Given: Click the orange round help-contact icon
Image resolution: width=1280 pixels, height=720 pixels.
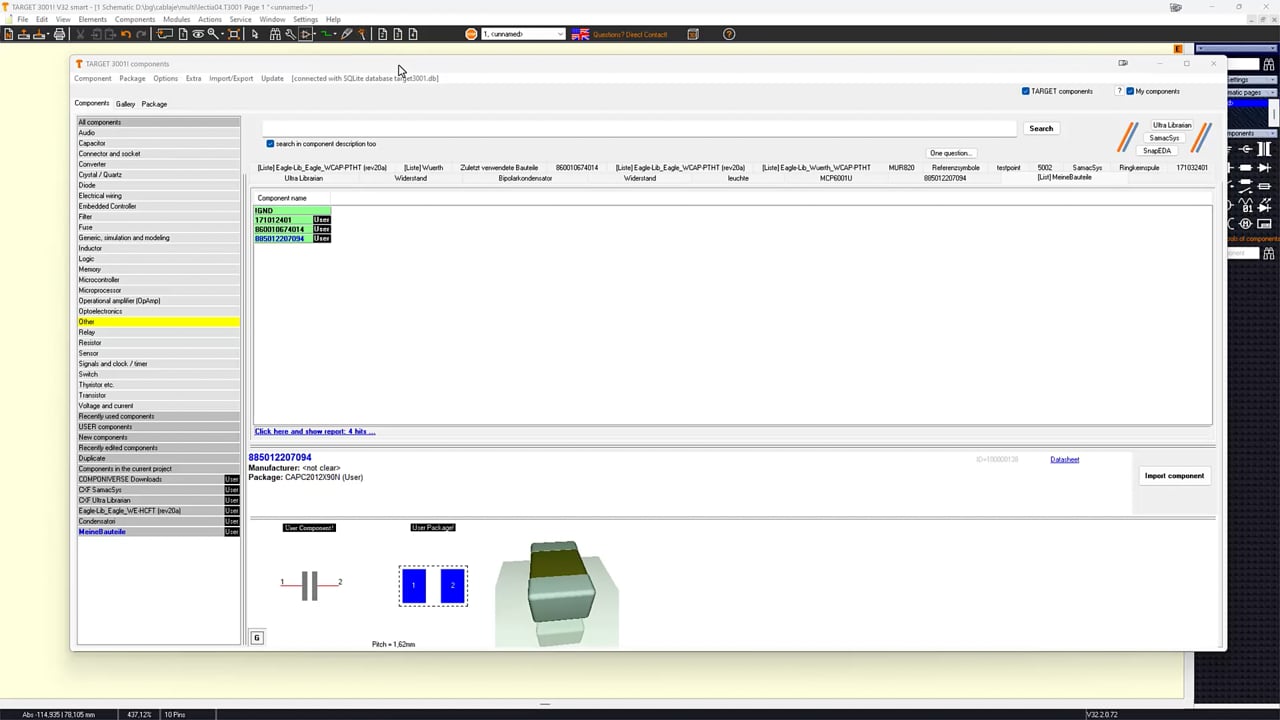Looking at the screenshot, I should tap(471, 34).
